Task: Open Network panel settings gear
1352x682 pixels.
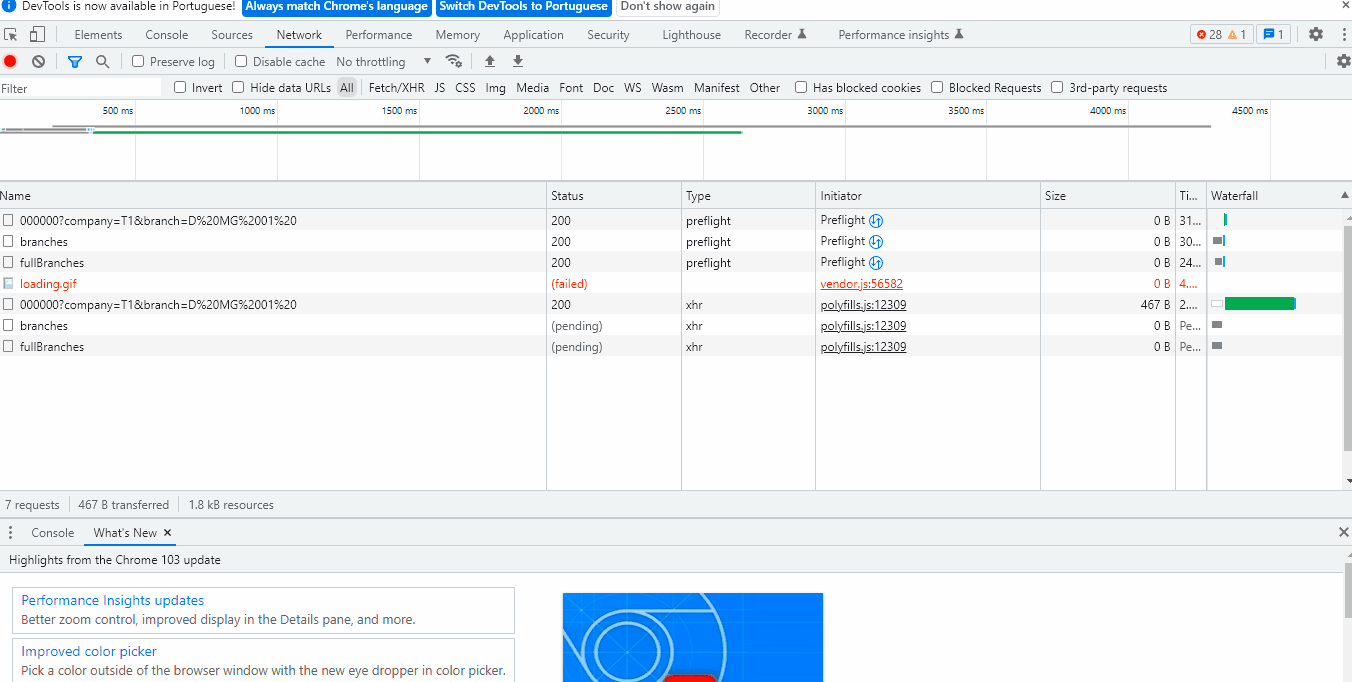Action: (x=1343, y=61)
